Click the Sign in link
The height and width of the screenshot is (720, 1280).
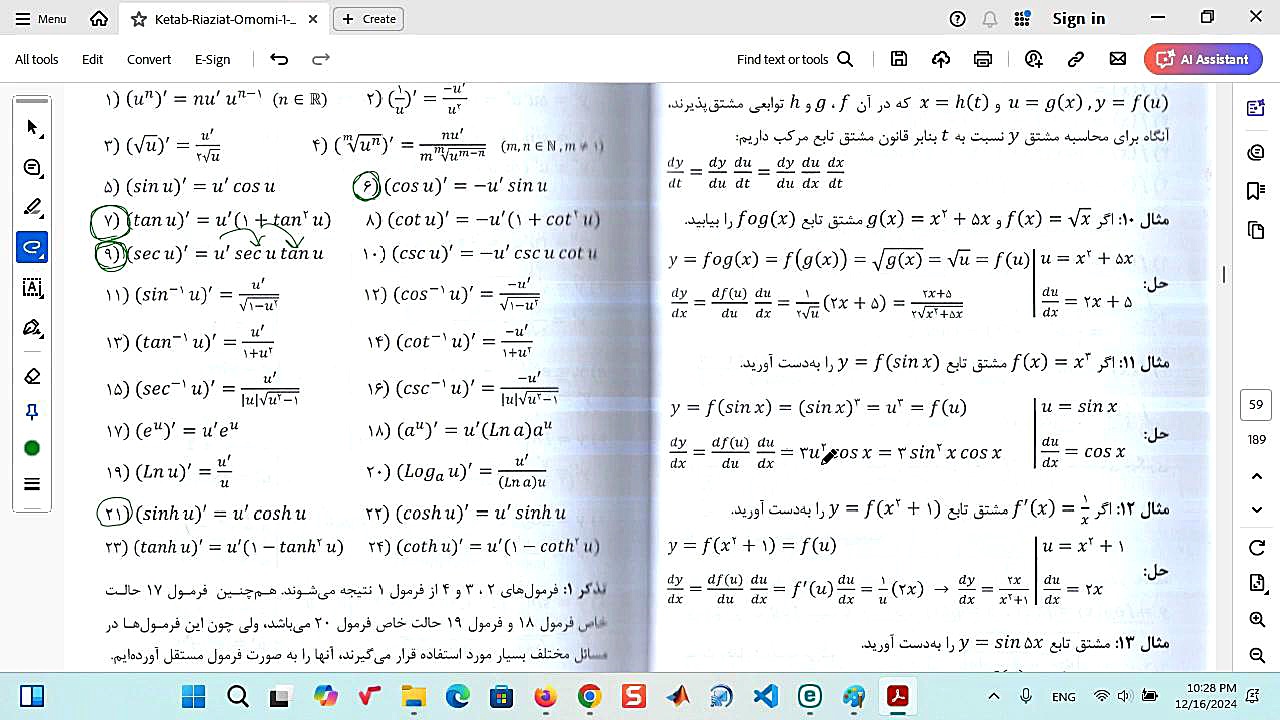(x=1079, y=19)
